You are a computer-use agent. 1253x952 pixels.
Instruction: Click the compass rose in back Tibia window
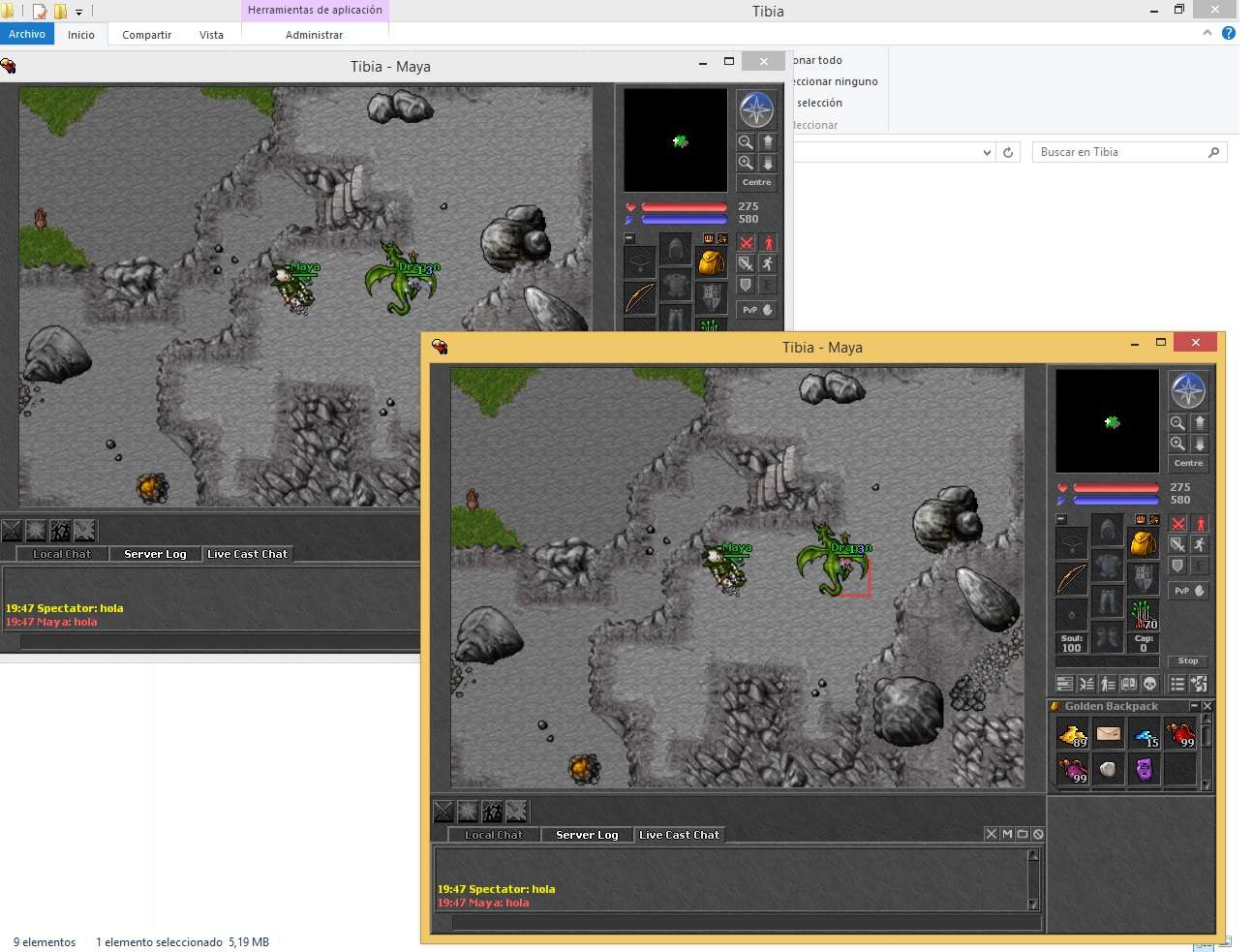point(756,110)
